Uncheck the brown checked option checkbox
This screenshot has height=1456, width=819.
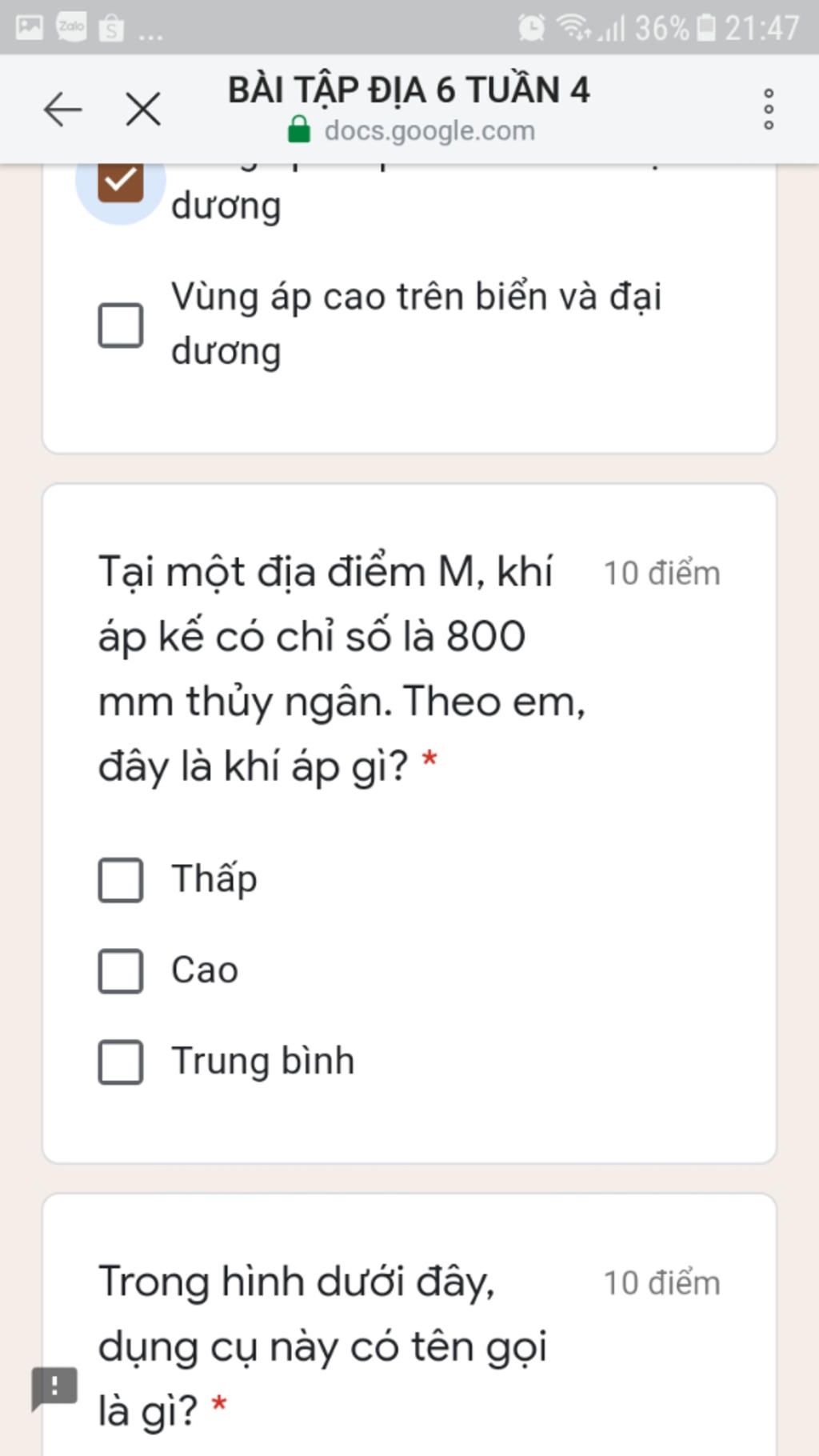(121, 181)
